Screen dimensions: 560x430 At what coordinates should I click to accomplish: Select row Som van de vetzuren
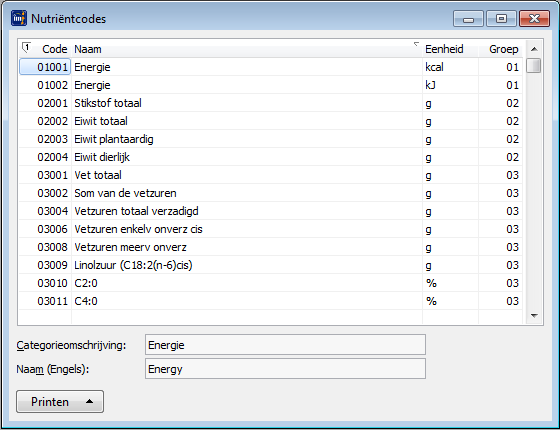pyautogui.click(x=270, y=193)
